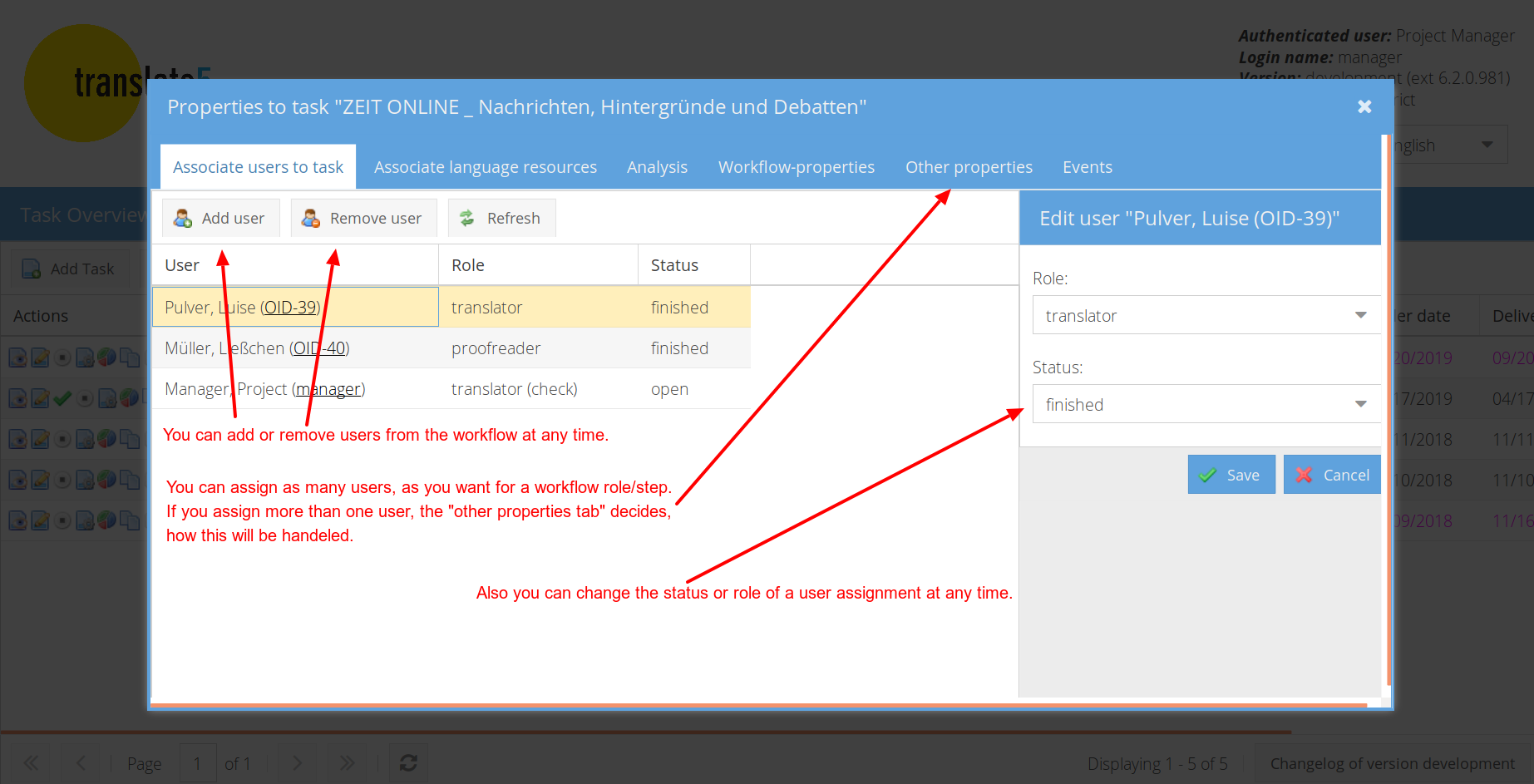Click pie chart icon, row with delivery 09/20
The height and width of the screenshot is (784, 1534).
[106, 357]
